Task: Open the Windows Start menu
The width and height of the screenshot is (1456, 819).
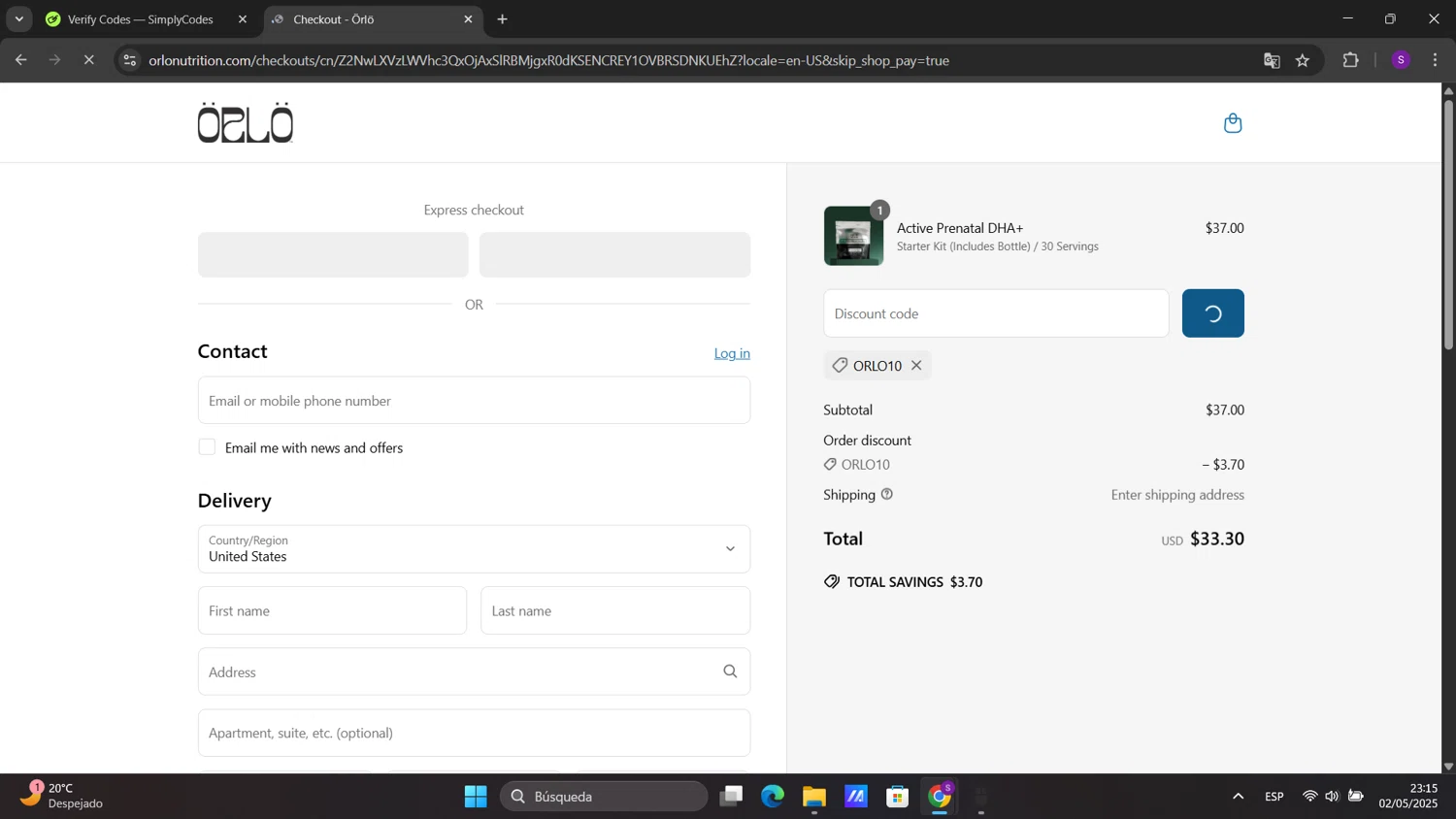Action: 476,797
